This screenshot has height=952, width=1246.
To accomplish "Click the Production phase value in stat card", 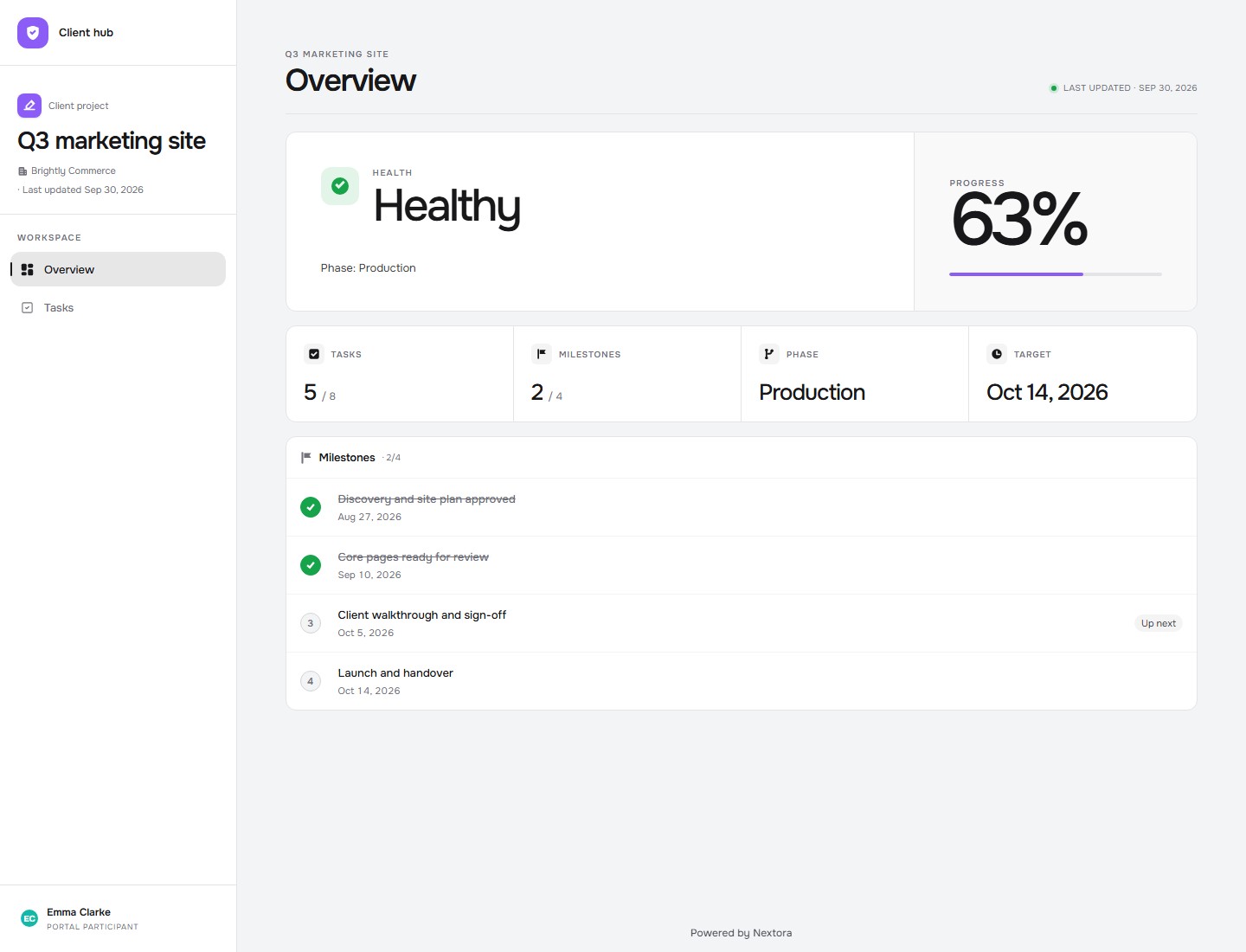I will (812, 392).
